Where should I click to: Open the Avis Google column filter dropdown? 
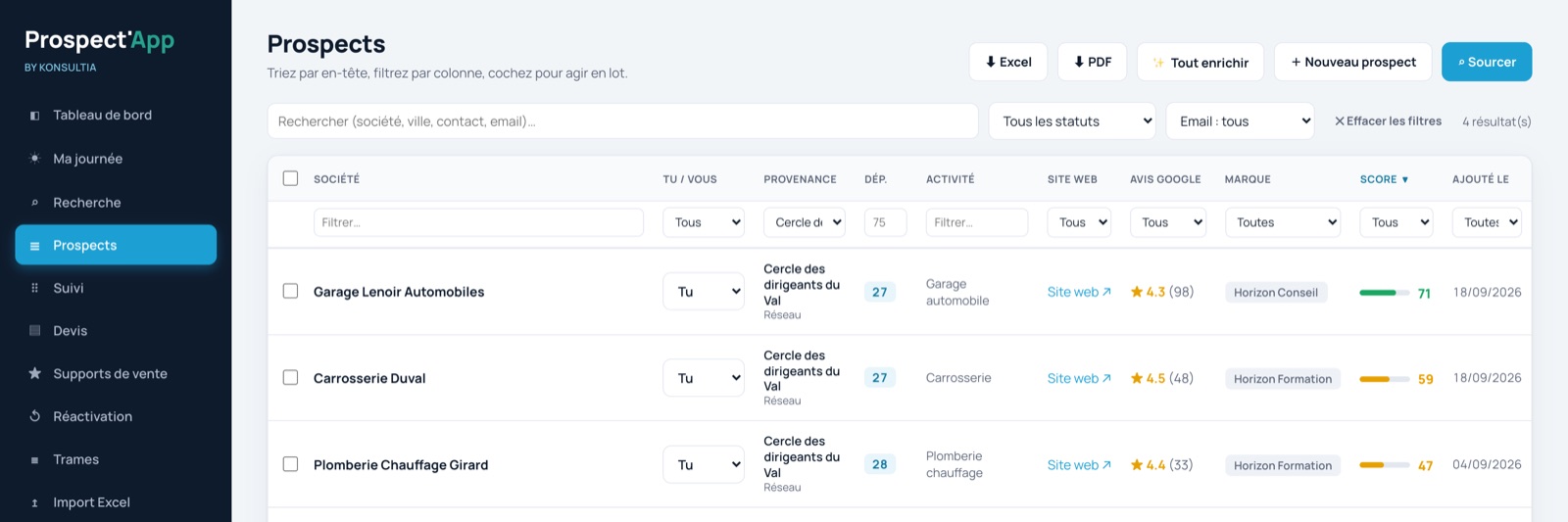tap(1168, 222)
